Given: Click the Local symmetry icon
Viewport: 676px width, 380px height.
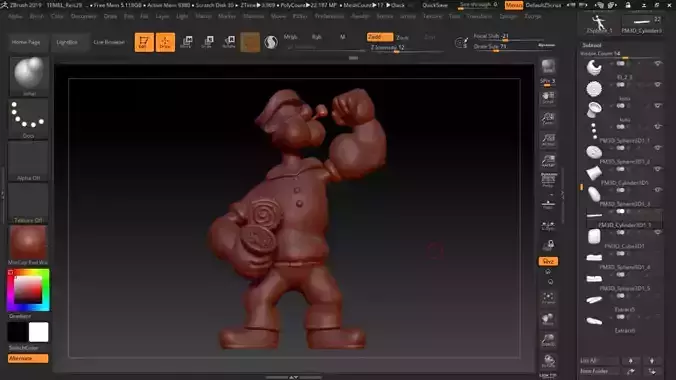Looking at the screenshot, I should 548,226.
